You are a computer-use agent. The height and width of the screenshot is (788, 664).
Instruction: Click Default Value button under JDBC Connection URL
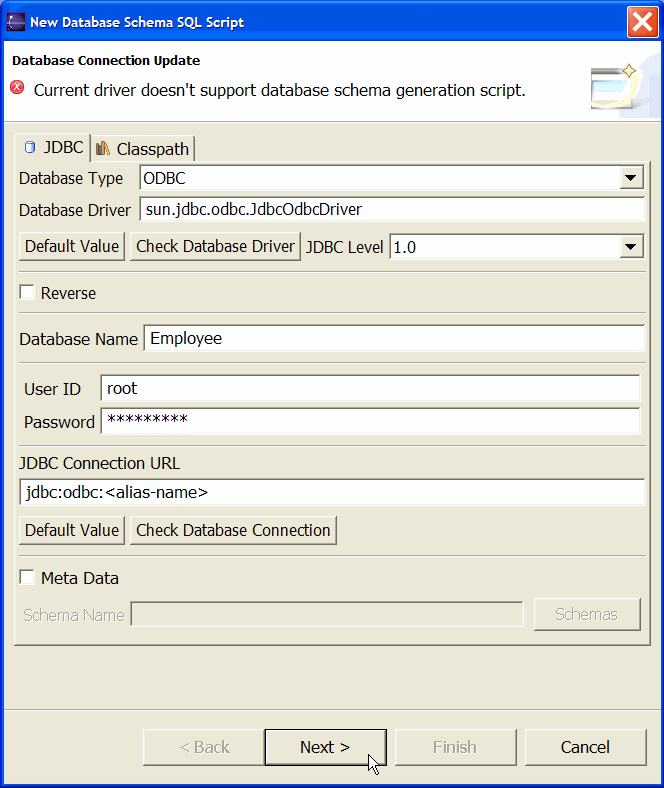72,530
